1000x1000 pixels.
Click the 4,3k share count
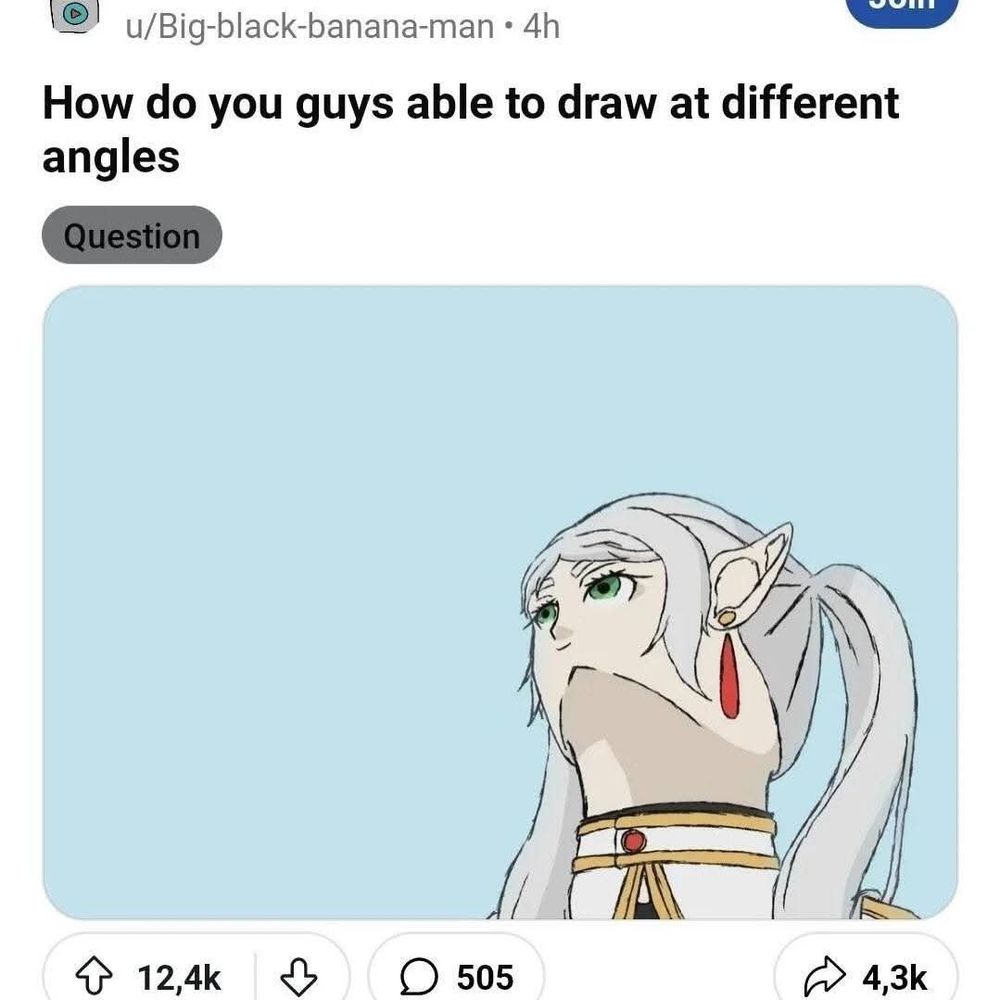[895, 977]
